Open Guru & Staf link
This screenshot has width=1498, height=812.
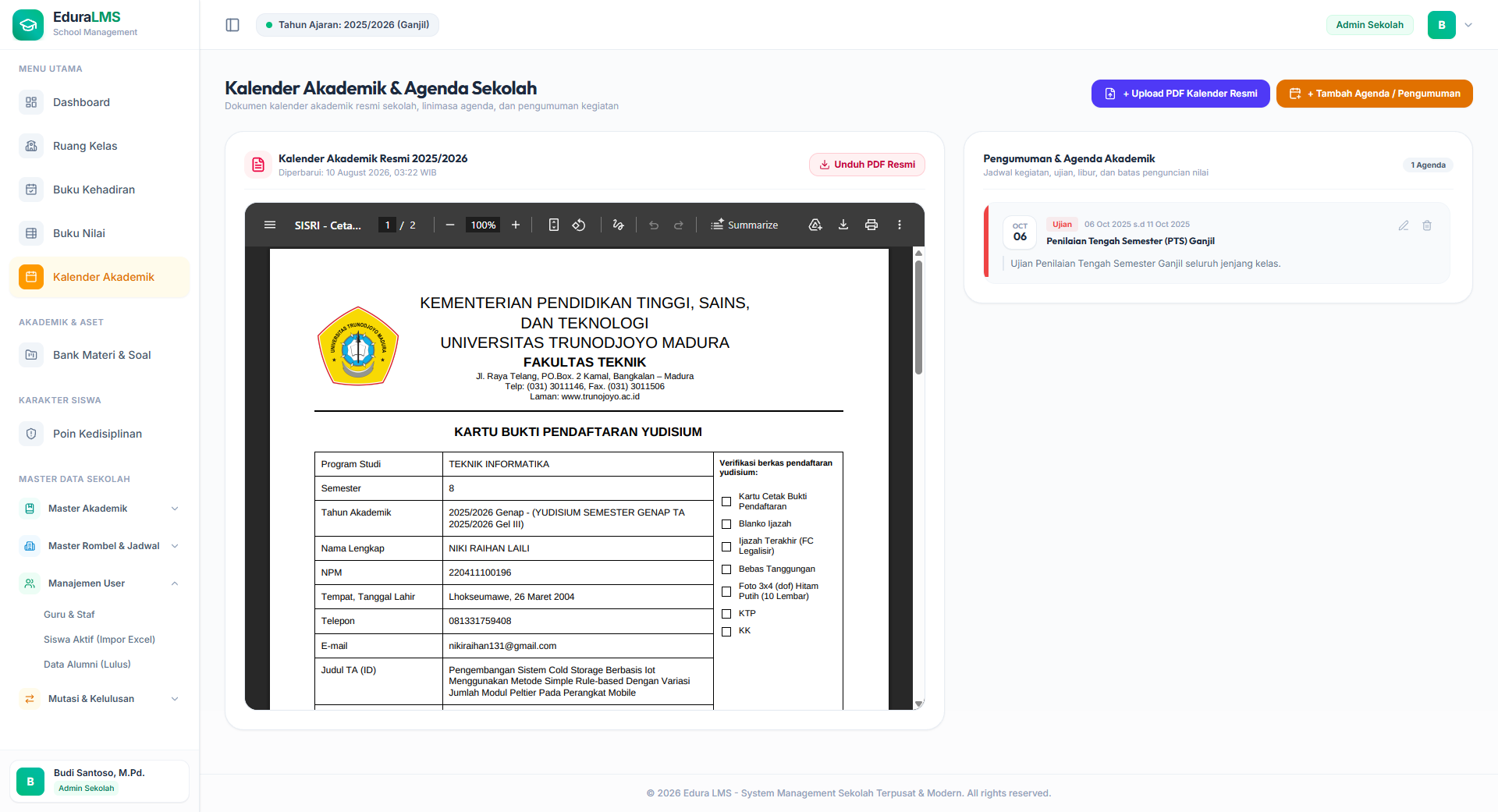[69, 615]
